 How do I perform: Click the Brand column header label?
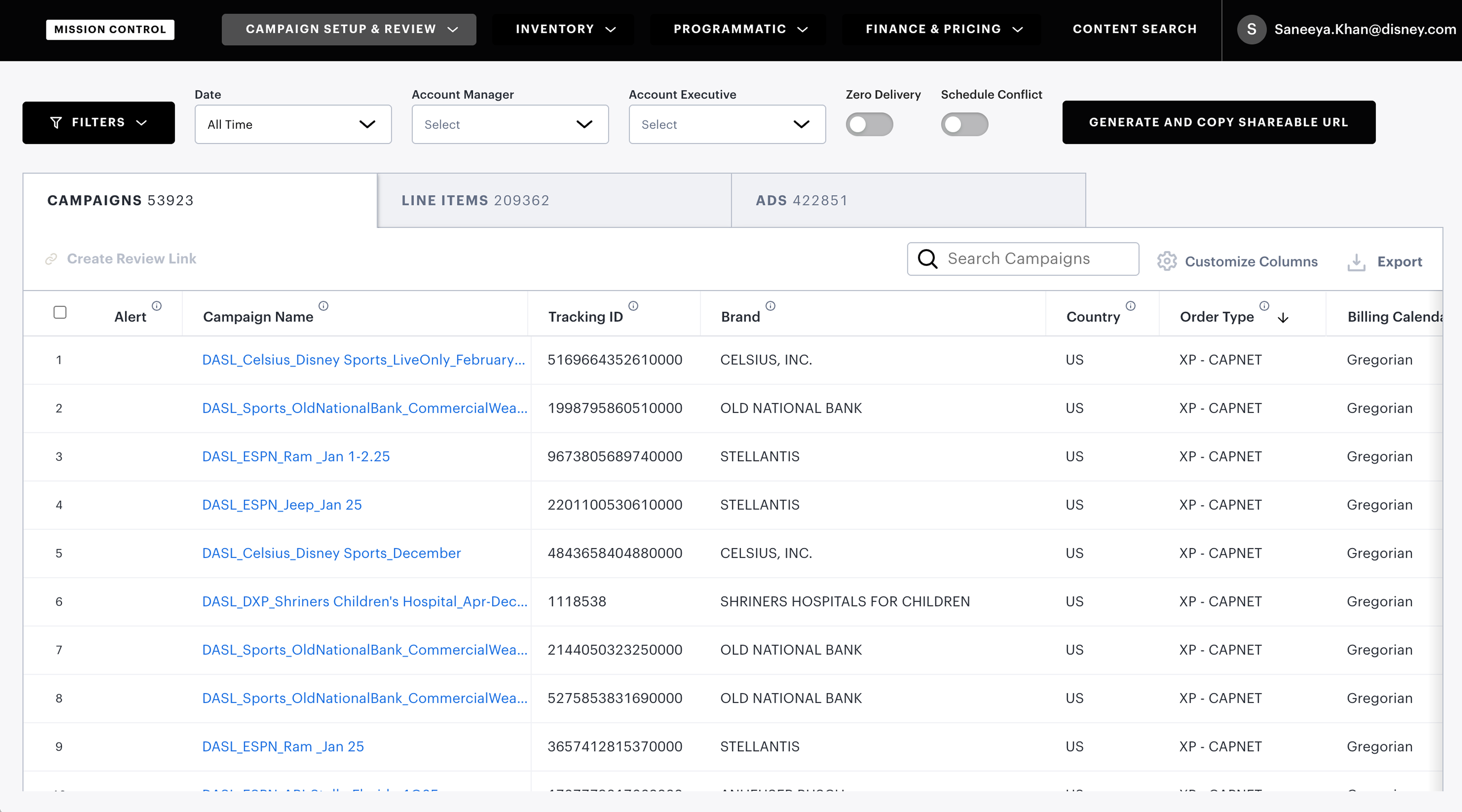click(740, 317)
